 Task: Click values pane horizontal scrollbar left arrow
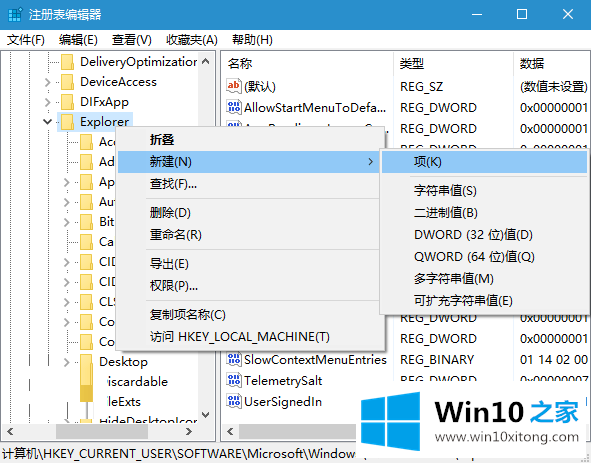pyautogui.click(x=230, y=431)
